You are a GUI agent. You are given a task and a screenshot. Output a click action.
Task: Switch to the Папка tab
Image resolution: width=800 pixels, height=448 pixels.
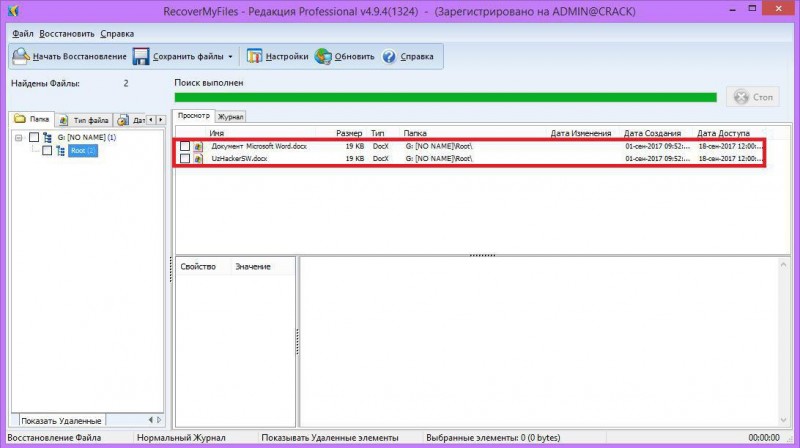click(x=33, y=119)
